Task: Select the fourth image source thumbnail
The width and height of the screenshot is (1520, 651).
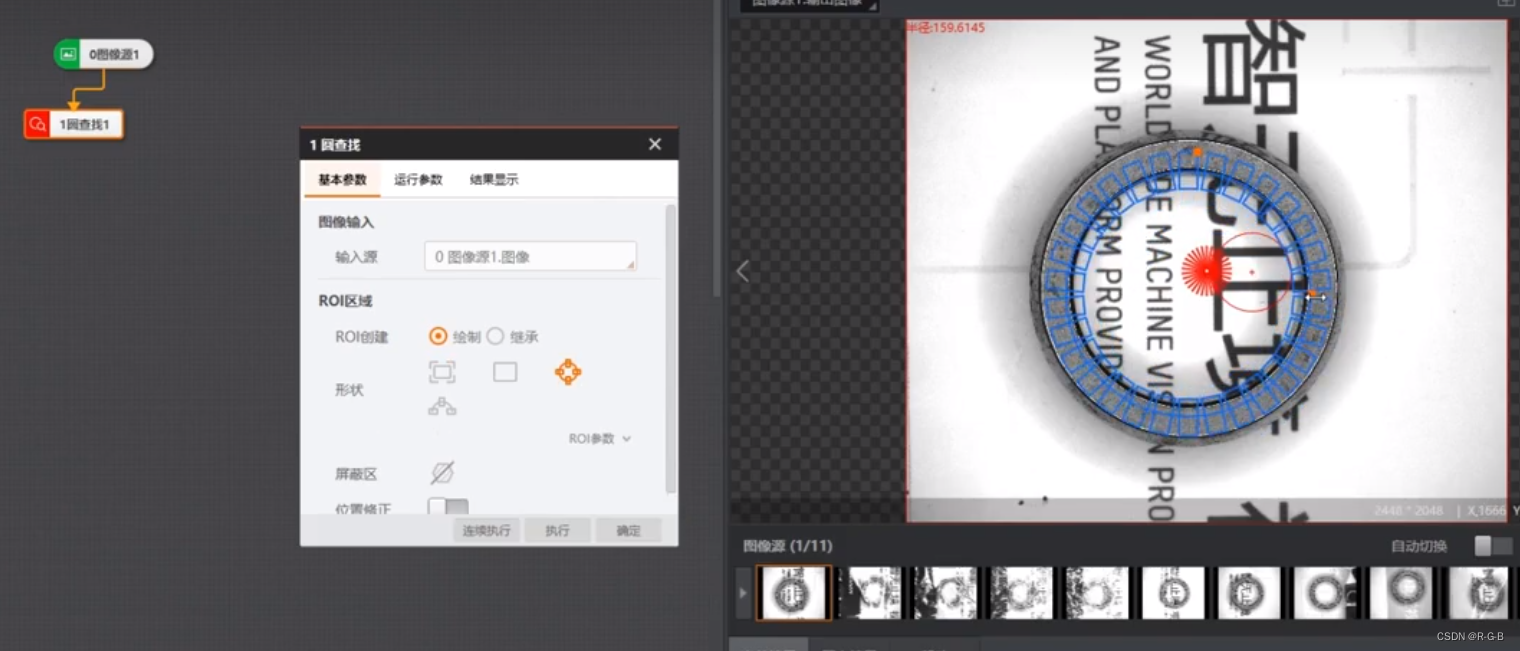Action: tap(1021, 593)
